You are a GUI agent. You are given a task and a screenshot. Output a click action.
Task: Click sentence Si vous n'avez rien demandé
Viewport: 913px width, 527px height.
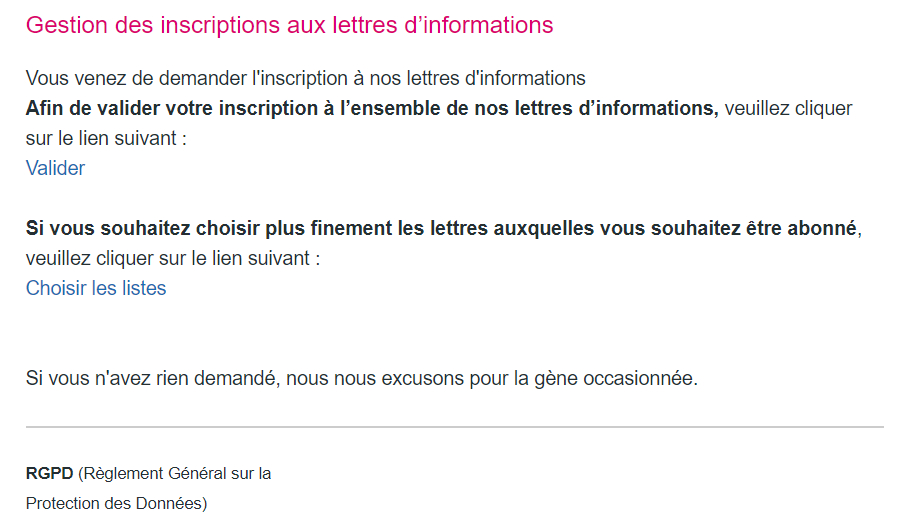362,379
